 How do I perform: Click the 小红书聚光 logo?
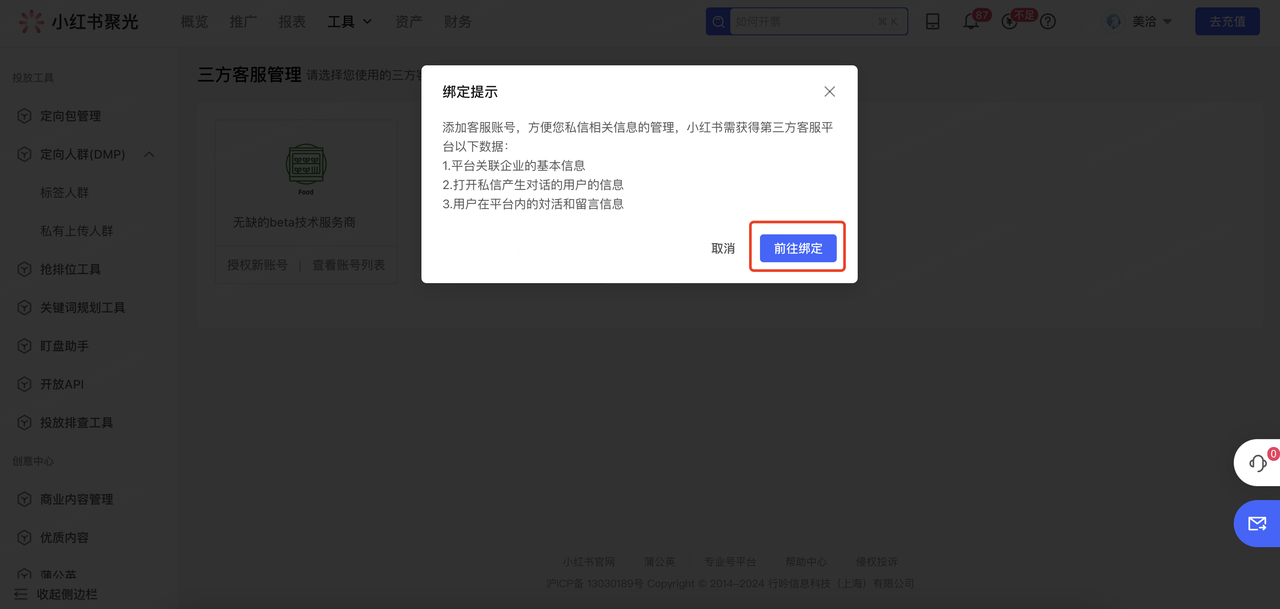(x=78, y=21)
